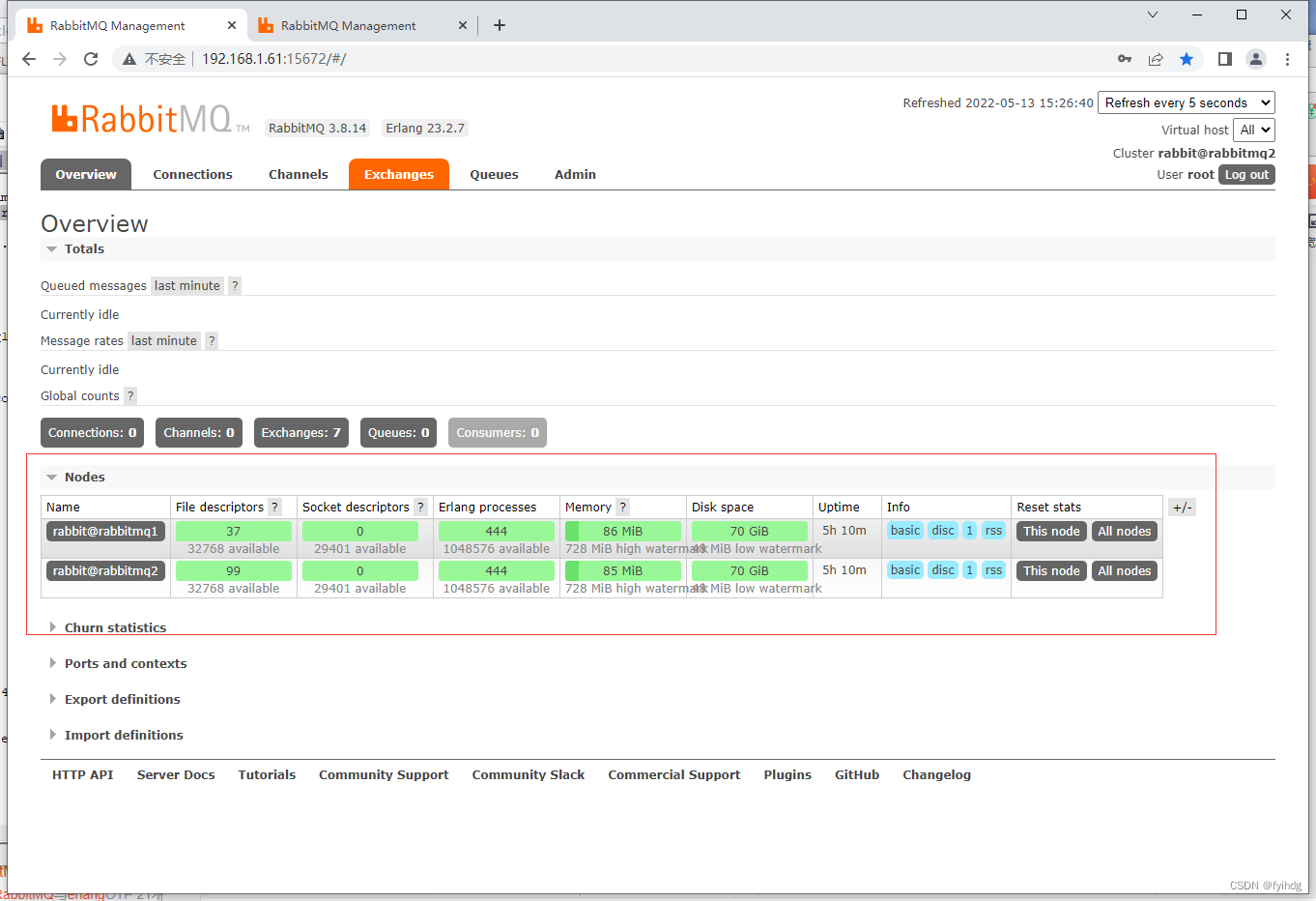Click the Log out button

1246,174
